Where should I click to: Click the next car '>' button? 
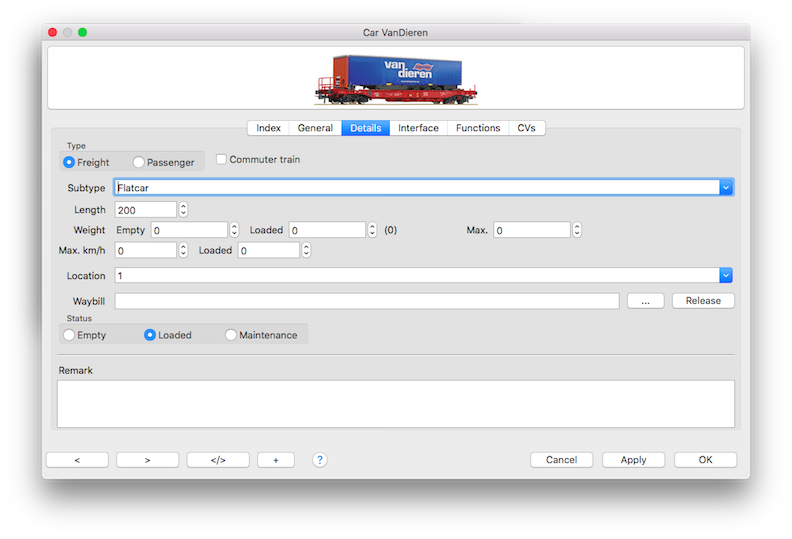point(147,460)
